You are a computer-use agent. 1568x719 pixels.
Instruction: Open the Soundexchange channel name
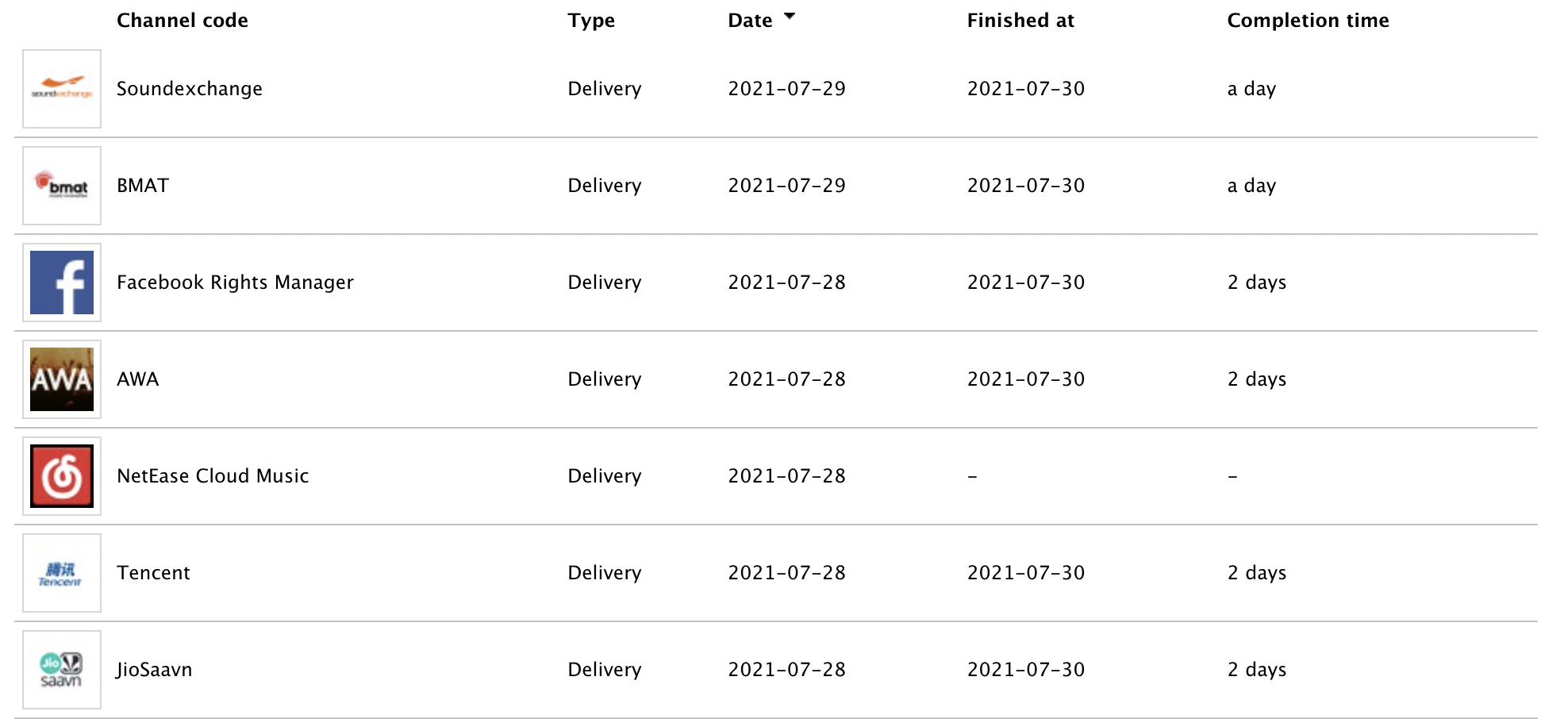(x=190, y=89)
